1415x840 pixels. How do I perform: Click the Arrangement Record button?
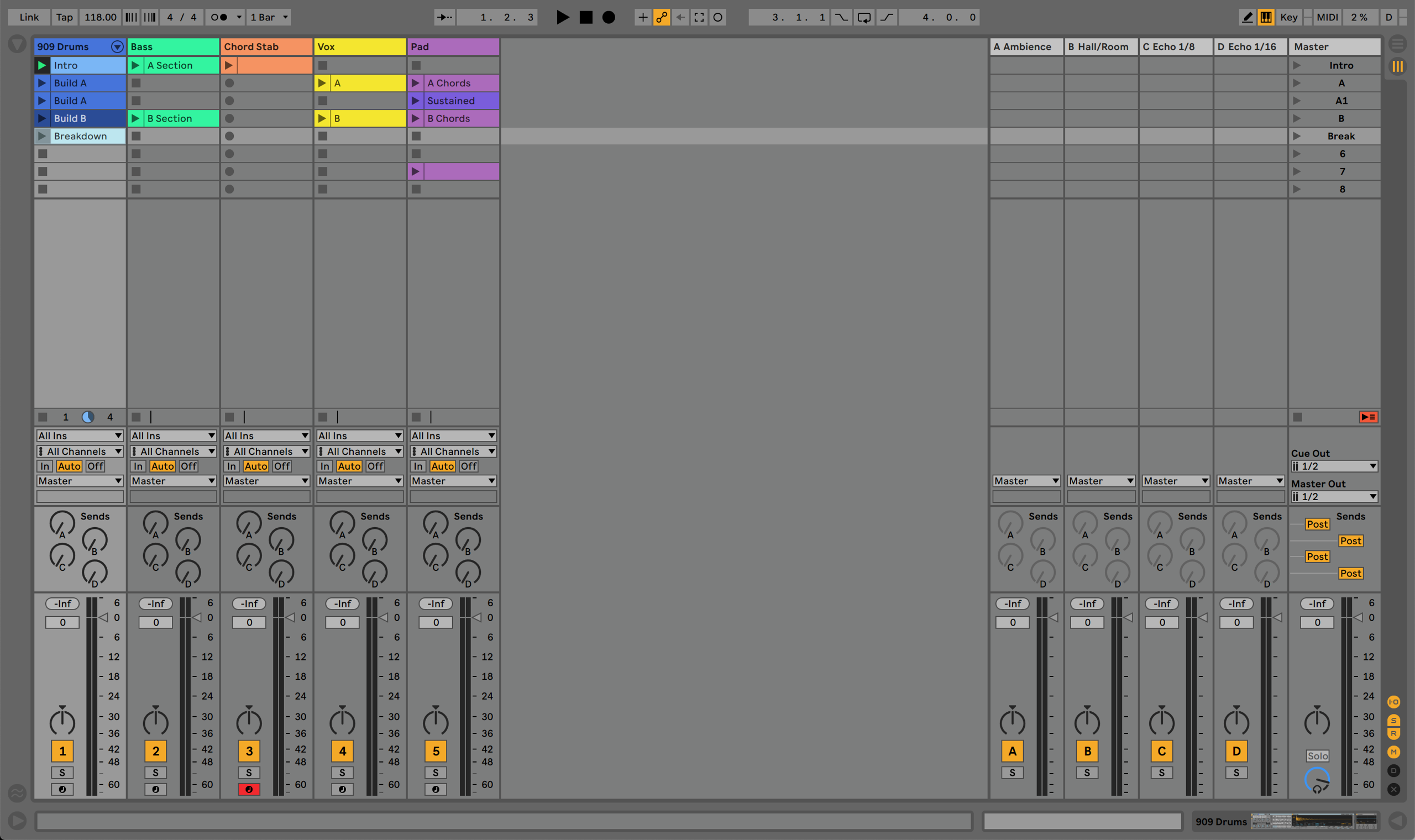[609, 17]
